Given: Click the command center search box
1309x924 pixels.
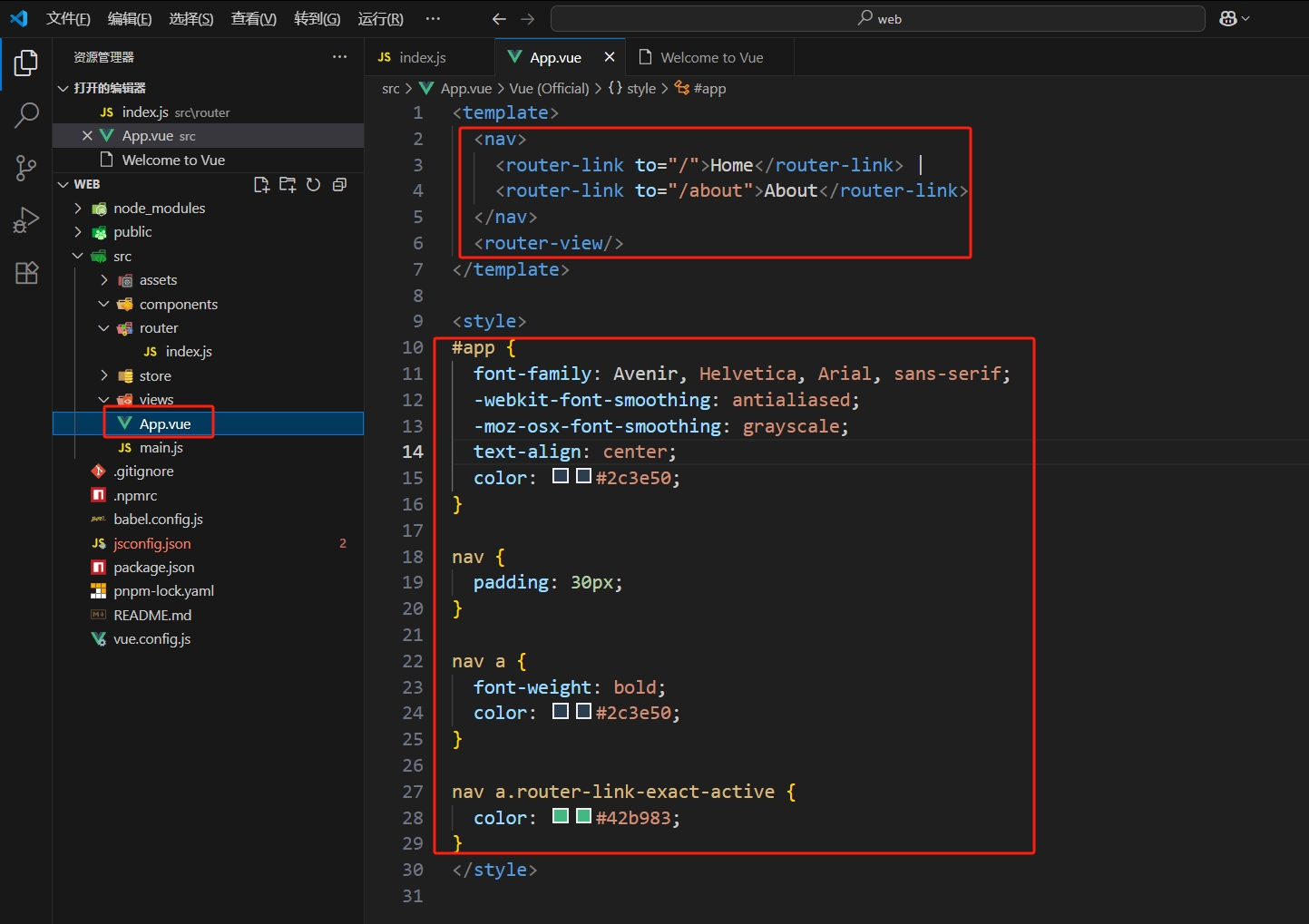Looking at the screenshot, I should (x=877, y=19).
